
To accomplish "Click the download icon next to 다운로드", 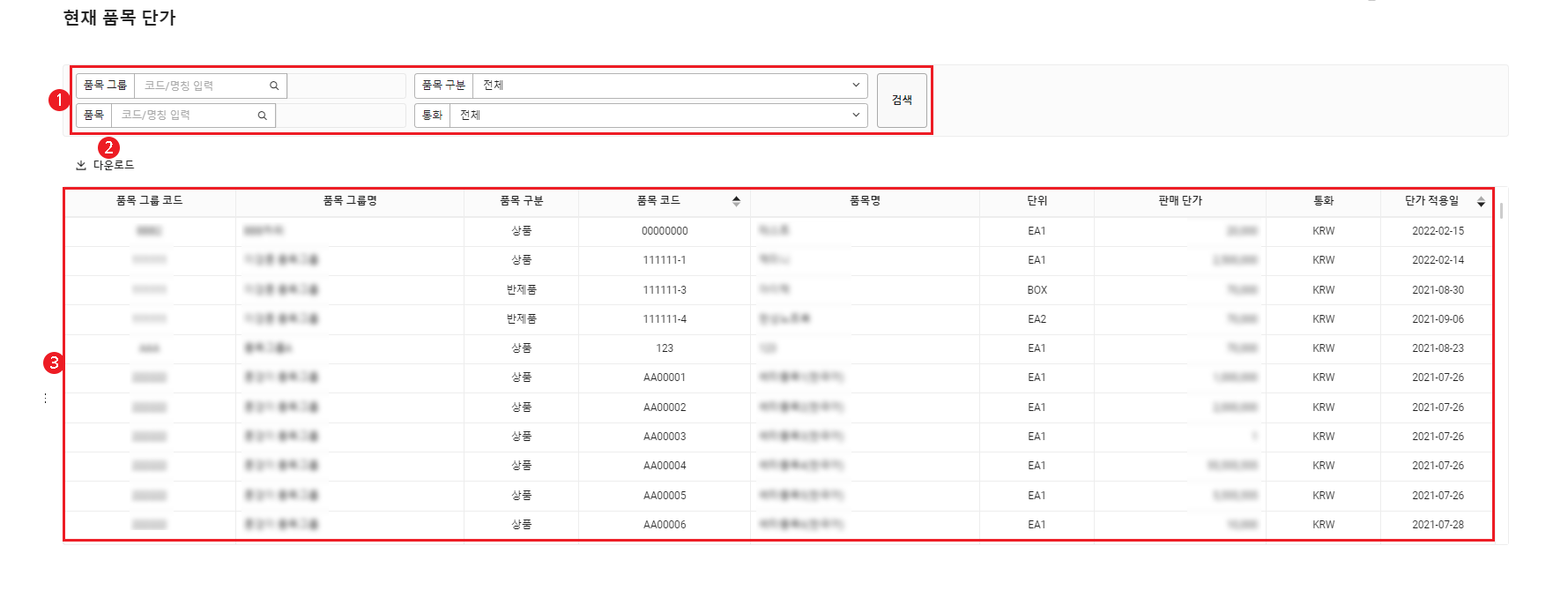I will [81, 166].
